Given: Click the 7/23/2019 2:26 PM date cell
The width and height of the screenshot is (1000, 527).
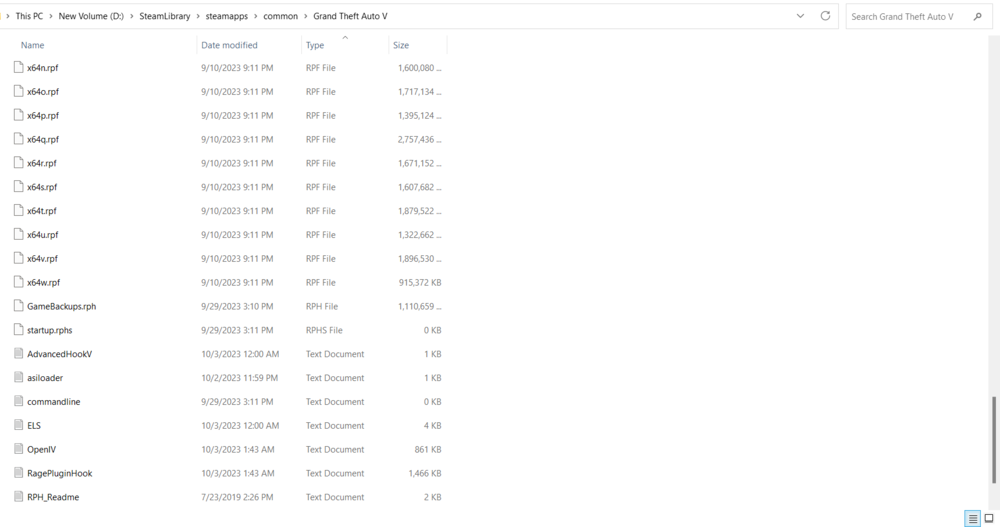Looking at the screenshot, I should point(237,497).
